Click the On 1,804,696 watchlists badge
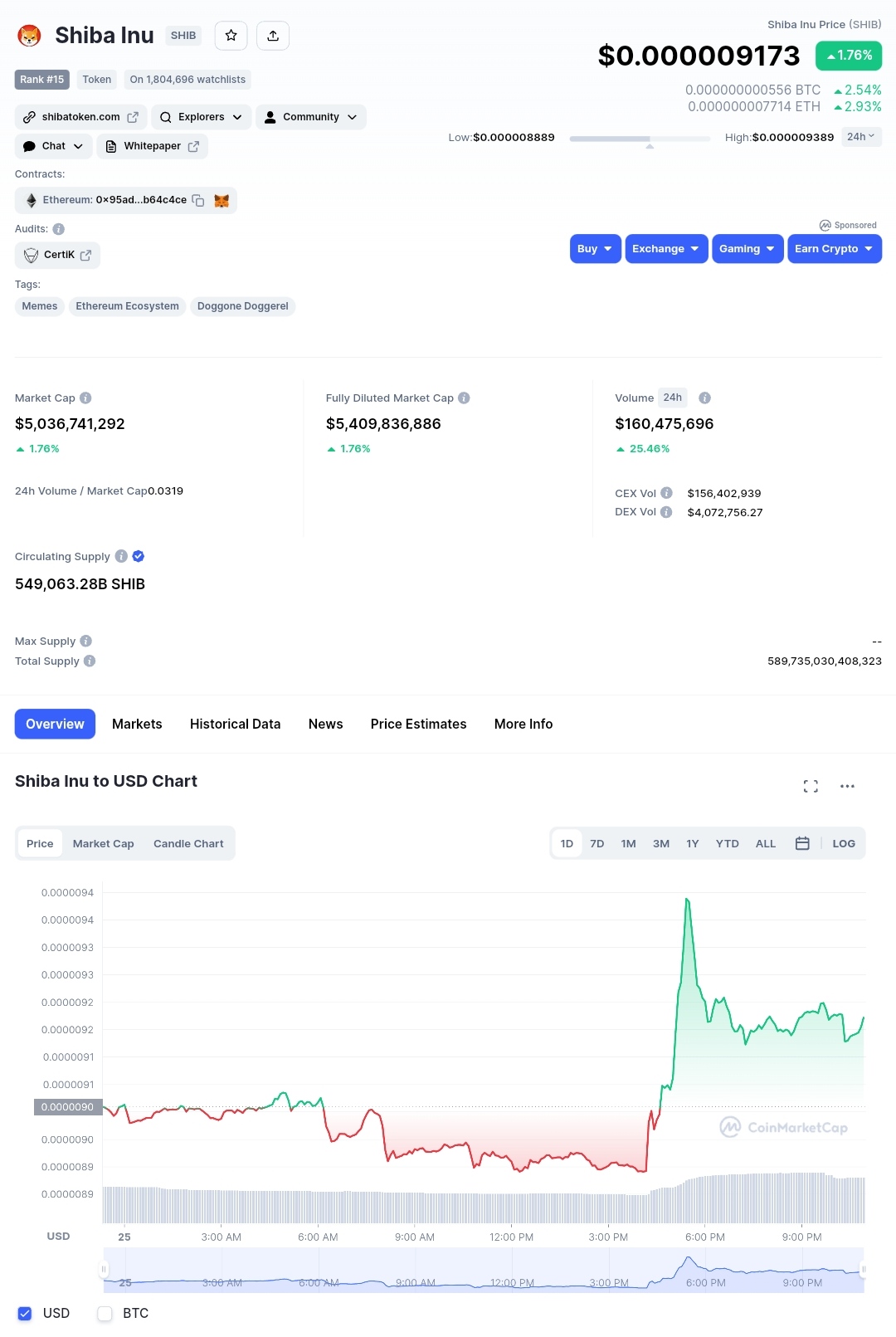The width and height of the screenshot is (896, 1337). [187, 80]
